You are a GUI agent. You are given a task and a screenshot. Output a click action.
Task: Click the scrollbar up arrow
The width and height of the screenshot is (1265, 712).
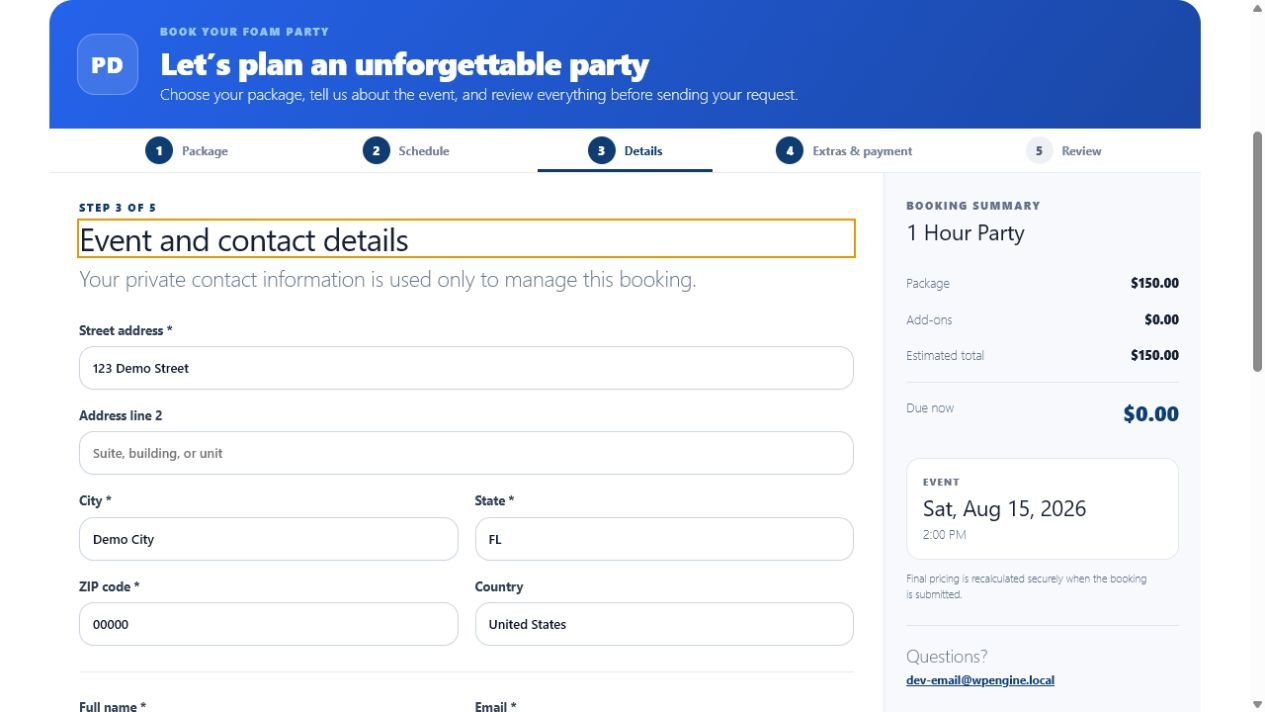(1258, 8)
